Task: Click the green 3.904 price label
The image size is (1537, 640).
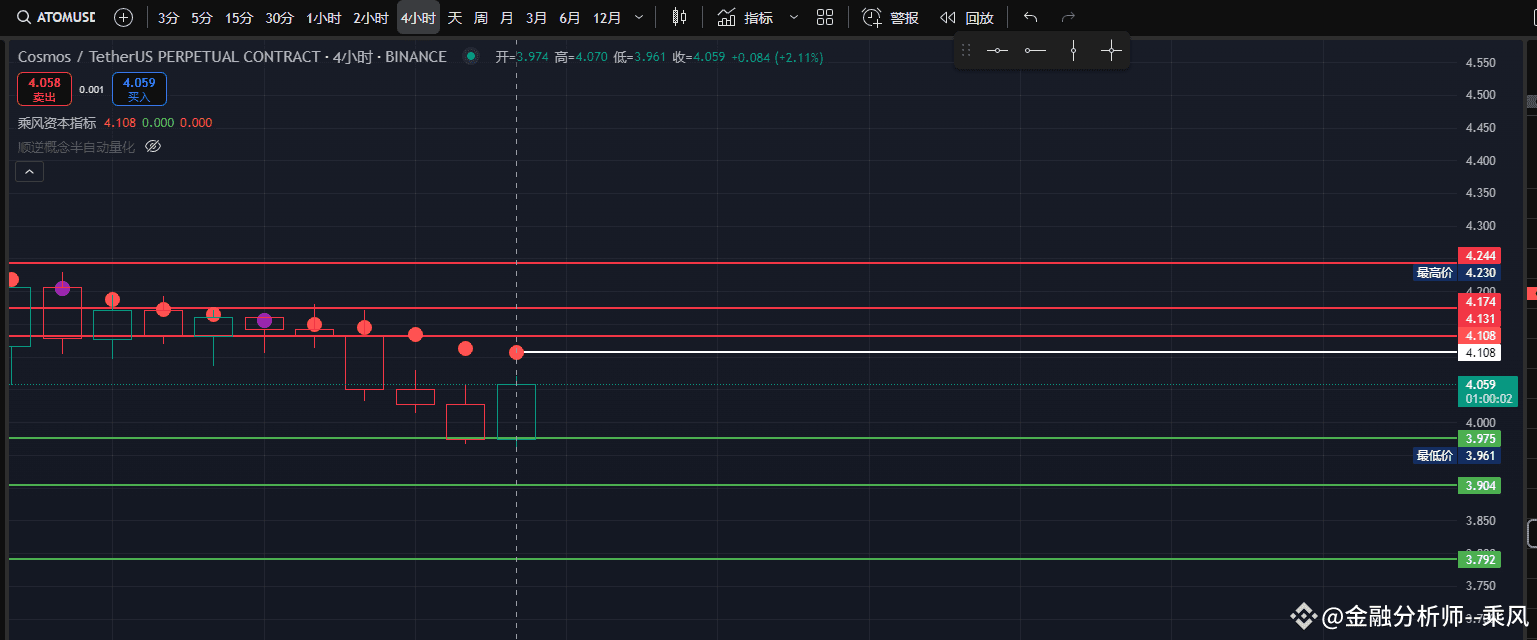Action: 1480,485
